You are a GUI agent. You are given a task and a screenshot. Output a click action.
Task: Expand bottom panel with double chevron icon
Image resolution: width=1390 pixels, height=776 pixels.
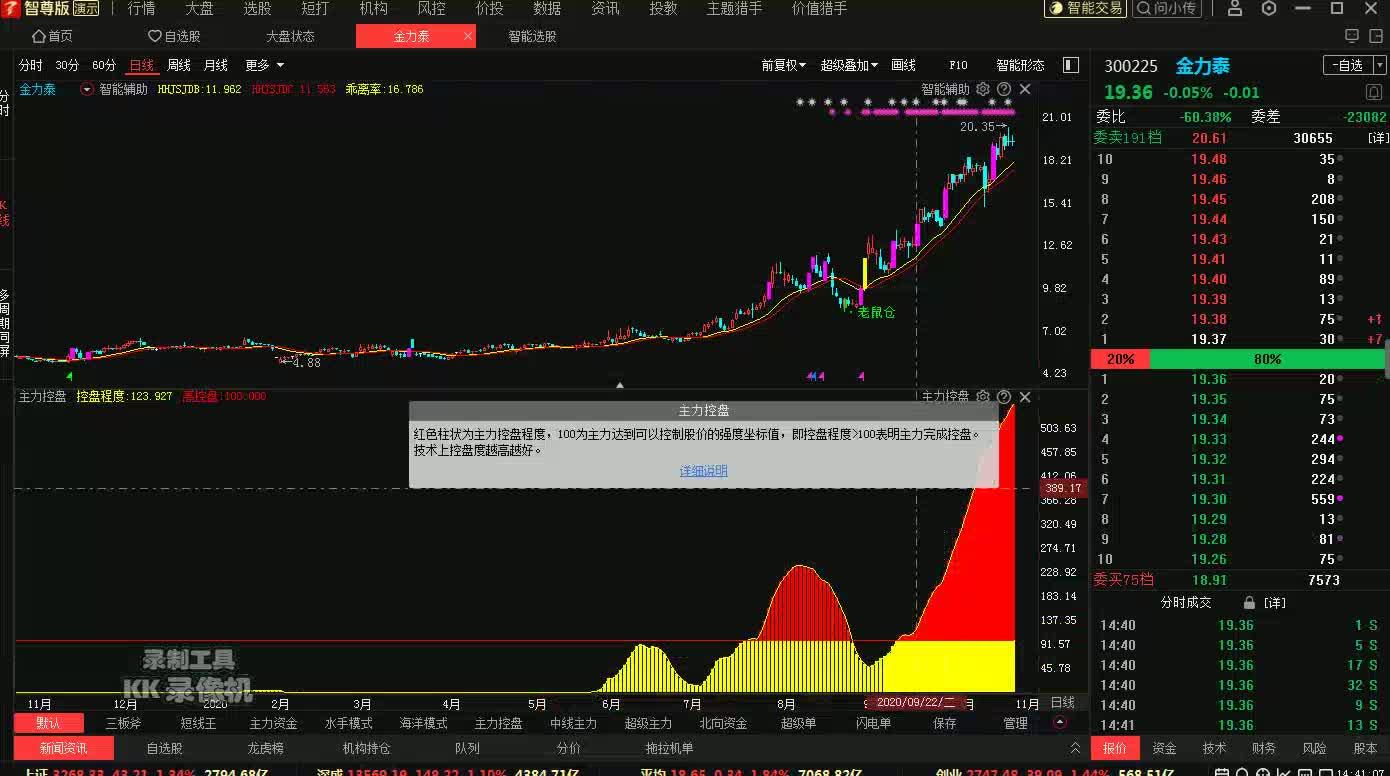coord(1075,748)
